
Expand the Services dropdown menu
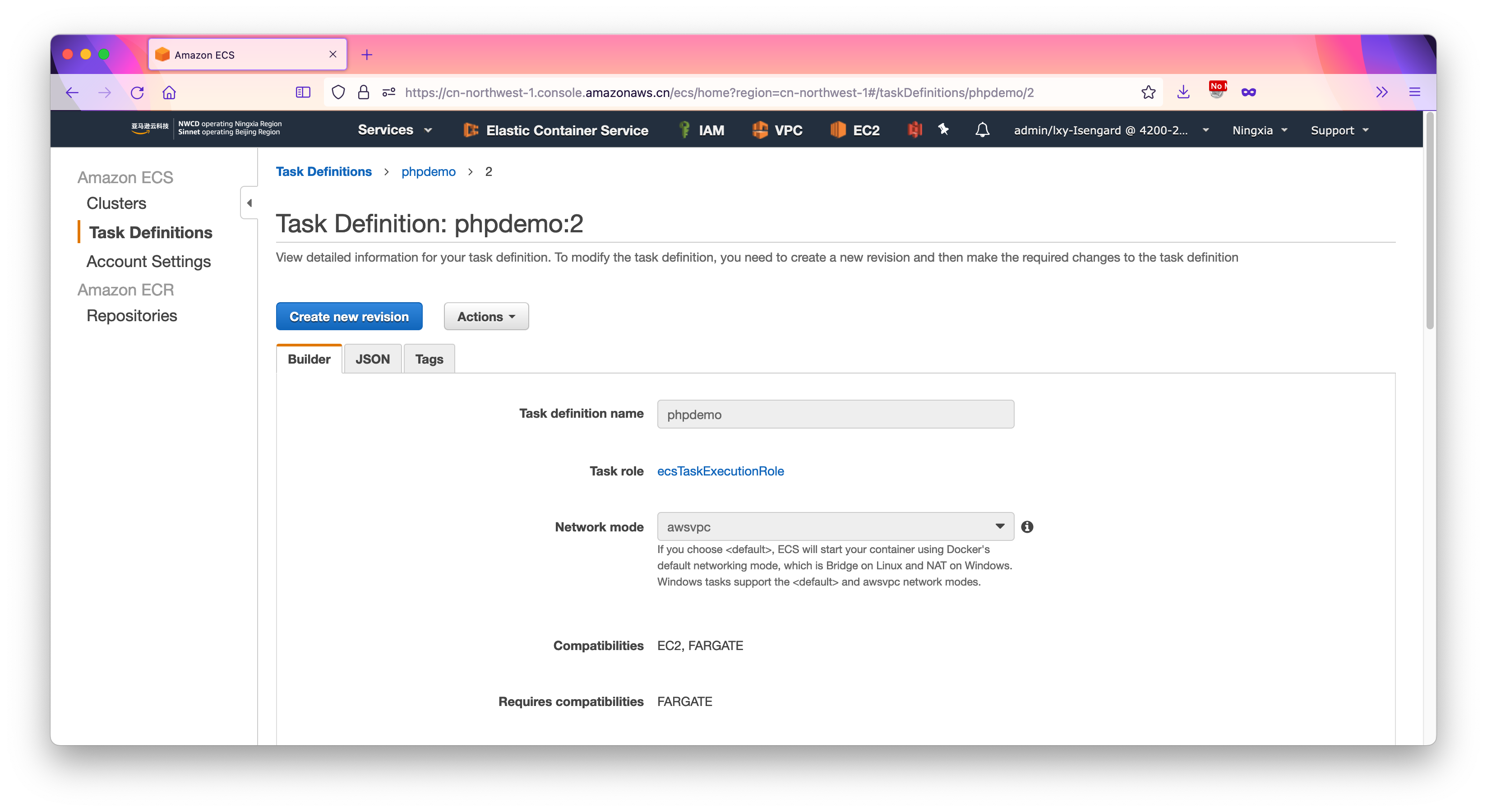coord(395,130)
